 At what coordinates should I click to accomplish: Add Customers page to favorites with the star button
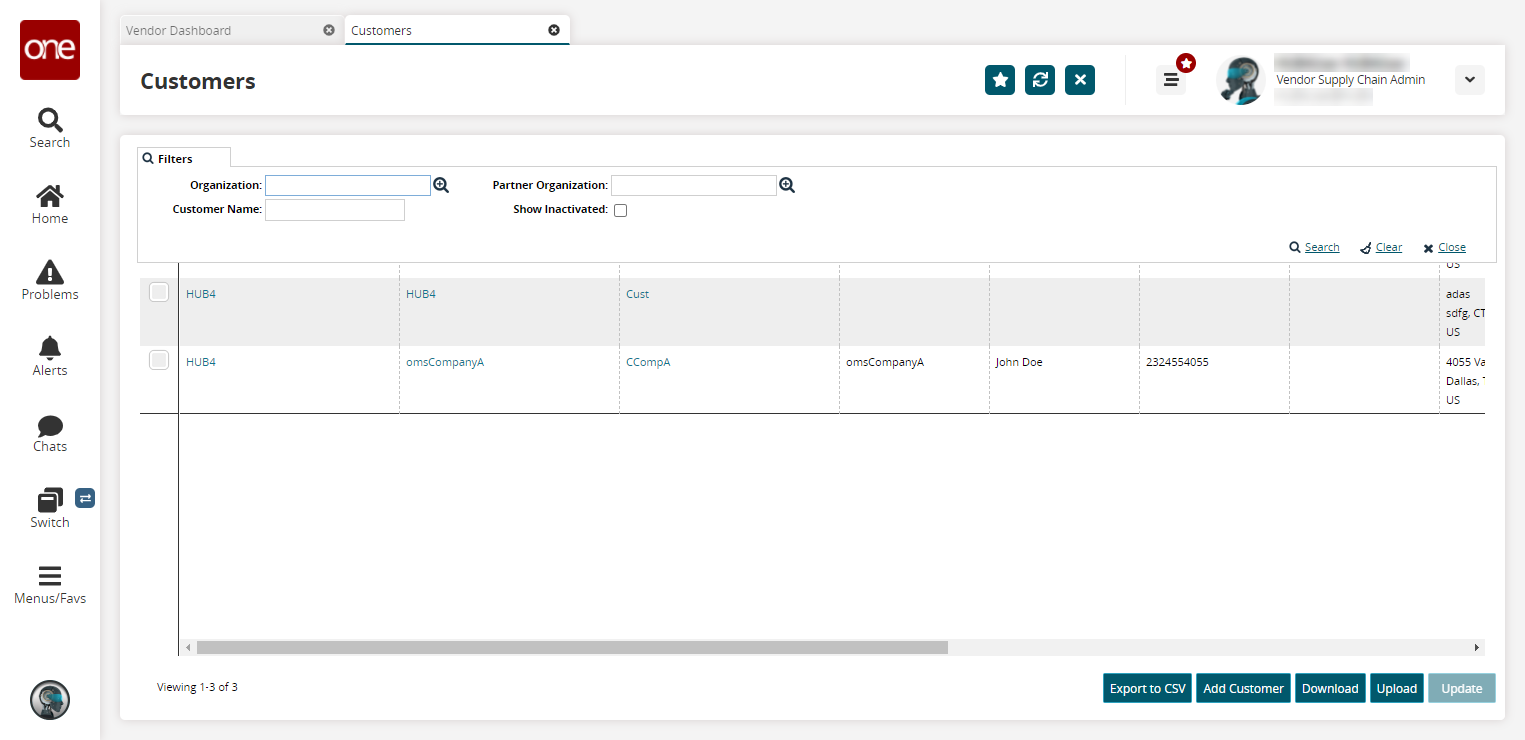[1000, 80]
